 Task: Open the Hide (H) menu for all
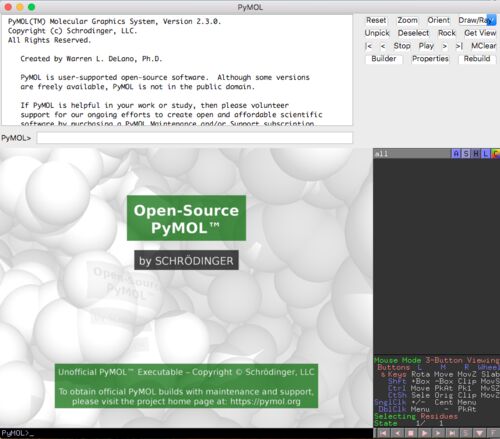click(x=476, y=154)
